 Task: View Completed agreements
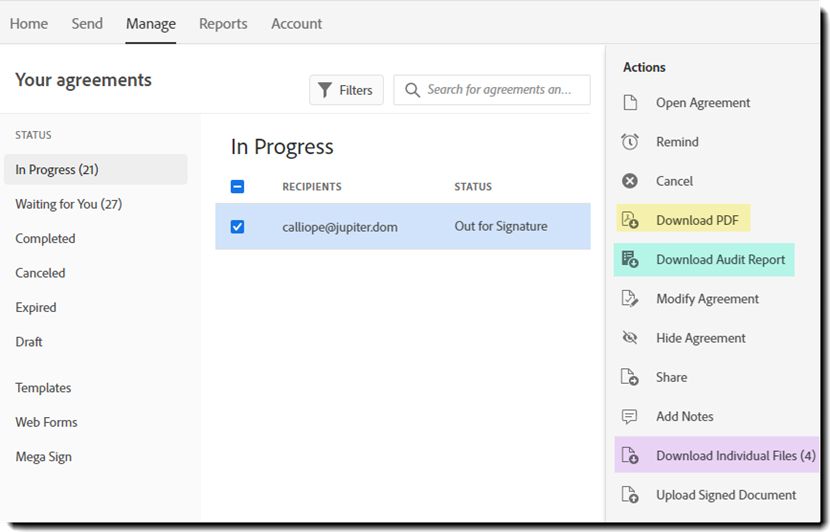(46, 239)
